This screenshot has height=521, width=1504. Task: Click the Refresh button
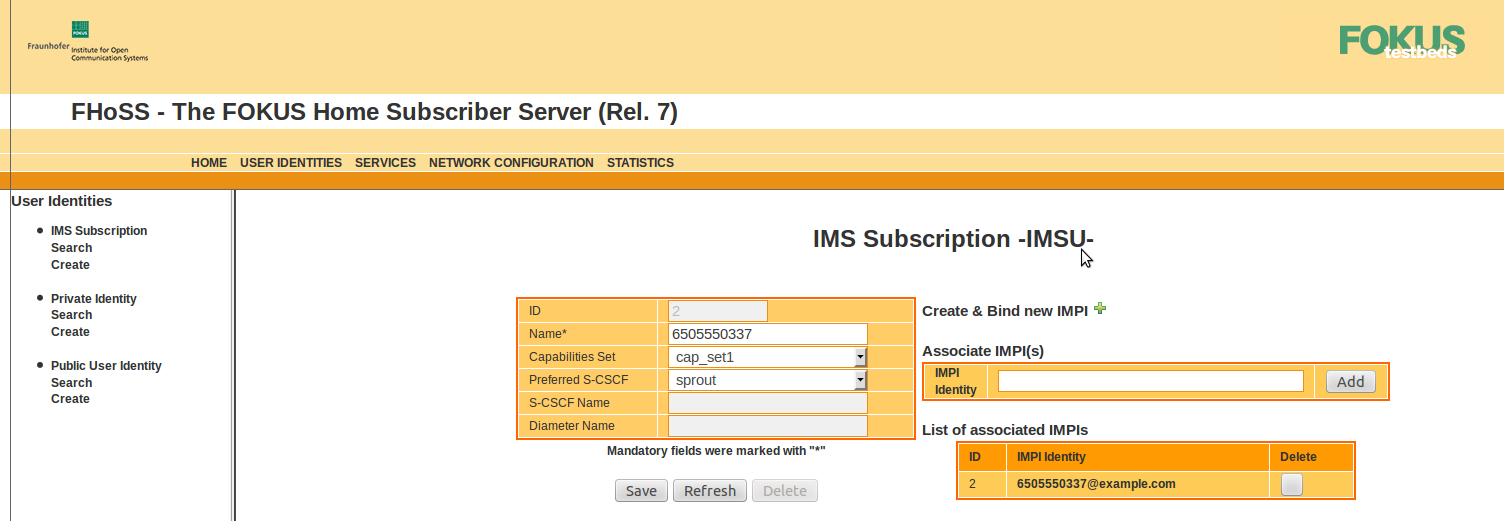(x=710, y=491)
